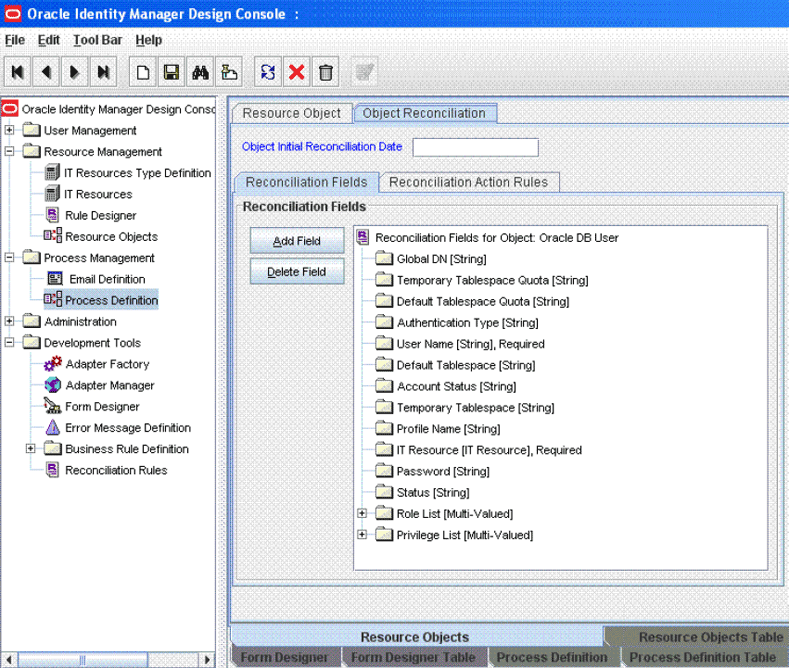Open the Help menu
Viewport: 789px width, 668px height.
click(x=149, y=40)
